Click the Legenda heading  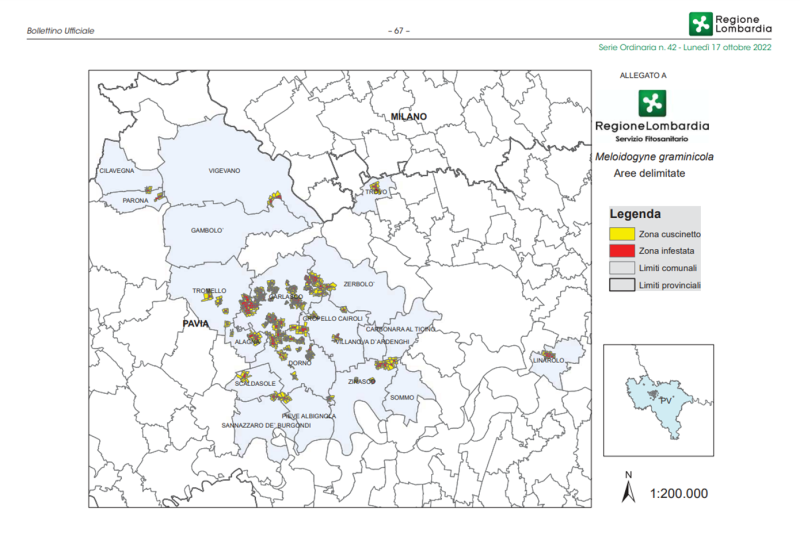[x=635, y=214]
